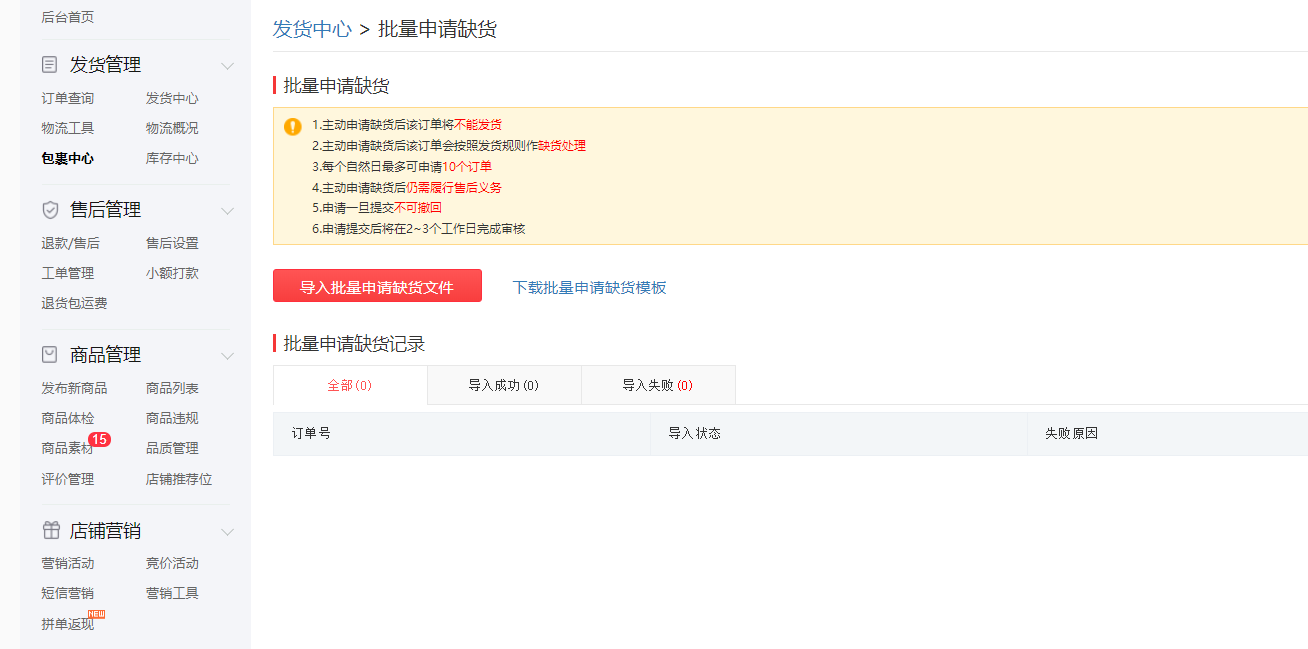Image resolution: width=1308 pixels, height=649 pixels.
Task: Open 评价管理 menu item
Action: click(x=68, y=479)
